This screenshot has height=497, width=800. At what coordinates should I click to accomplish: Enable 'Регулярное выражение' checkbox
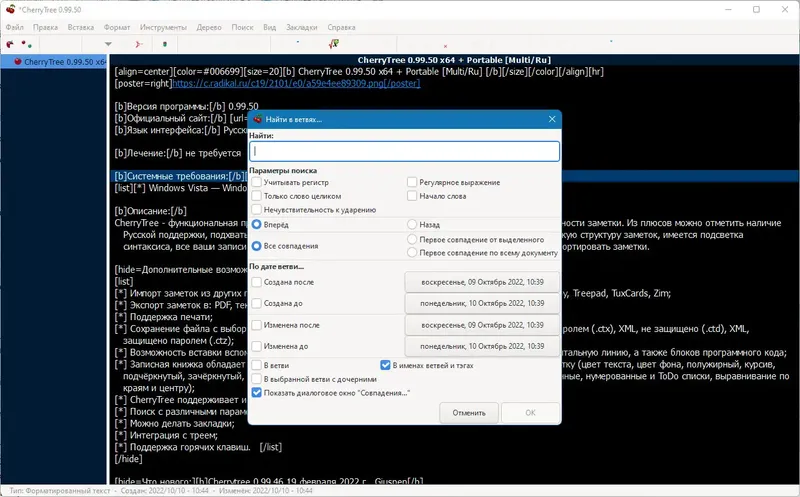point(412,182)
